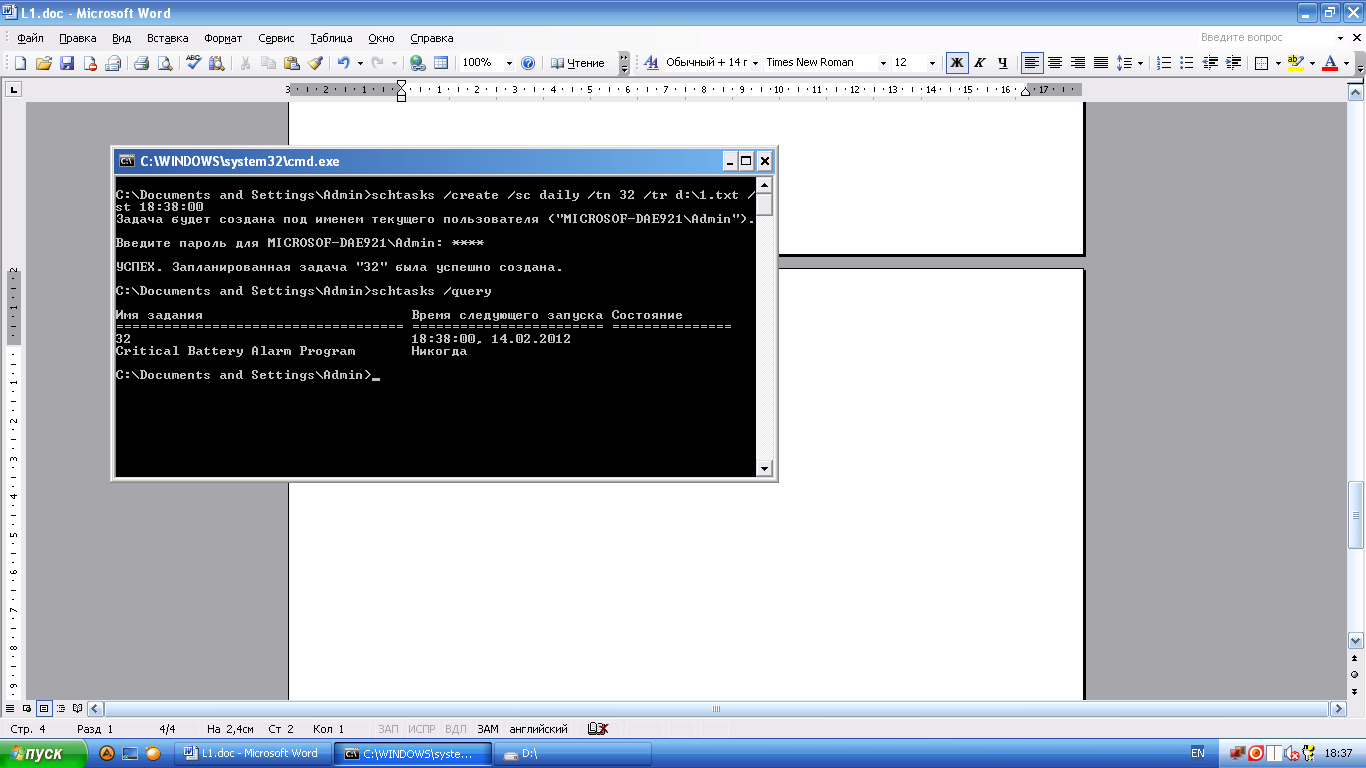Open the Research binoculars tool
The height and width of the screenshot is (768, 1366).
(216, 63)
